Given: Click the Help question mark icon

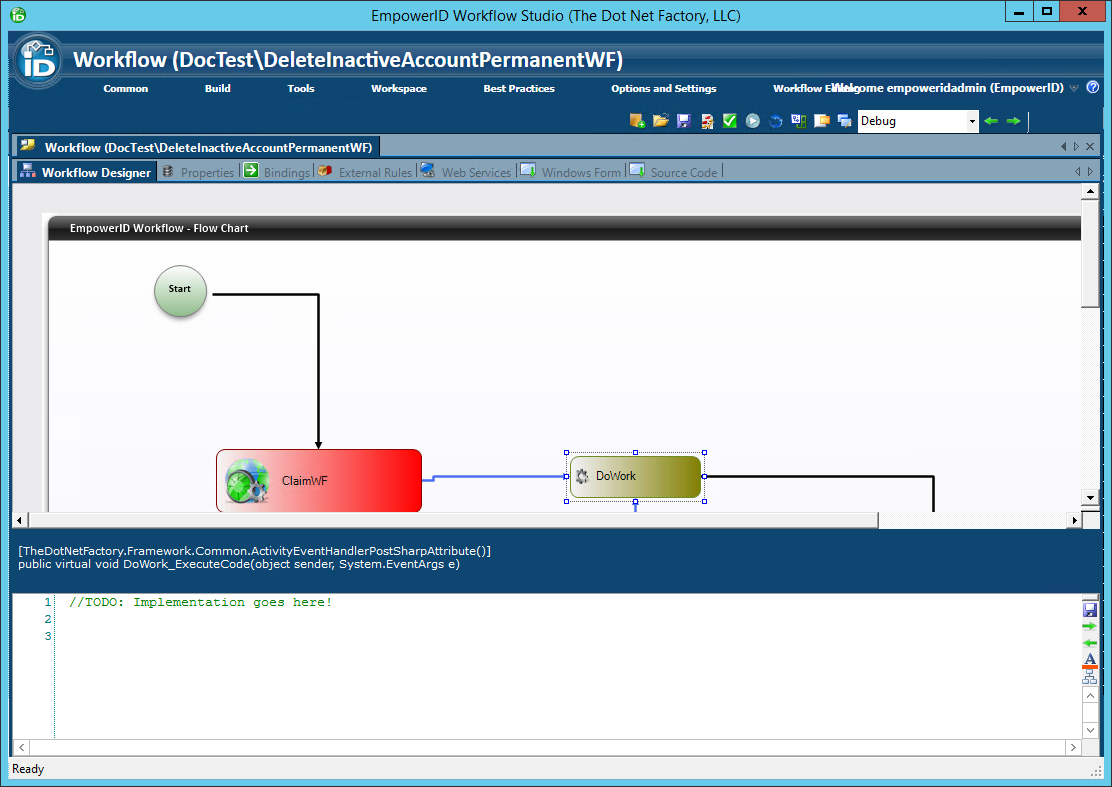Looking at the screenshot, I should 1093,87.
